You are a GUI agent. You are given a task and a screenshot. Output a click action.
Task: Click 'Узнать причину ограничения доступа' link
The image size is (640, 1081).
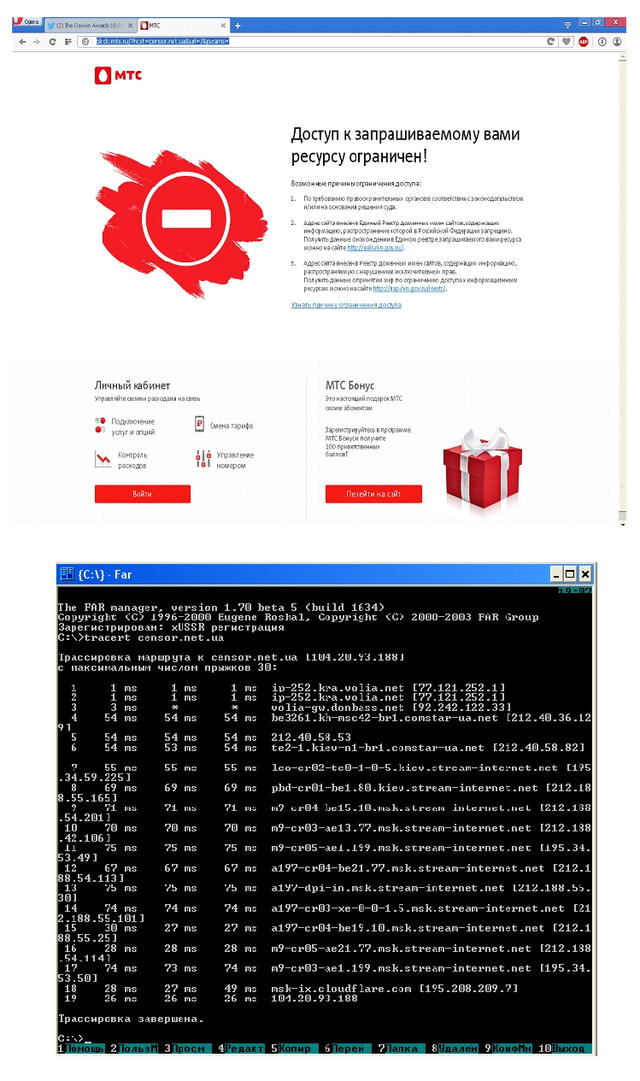pos(346,305)
